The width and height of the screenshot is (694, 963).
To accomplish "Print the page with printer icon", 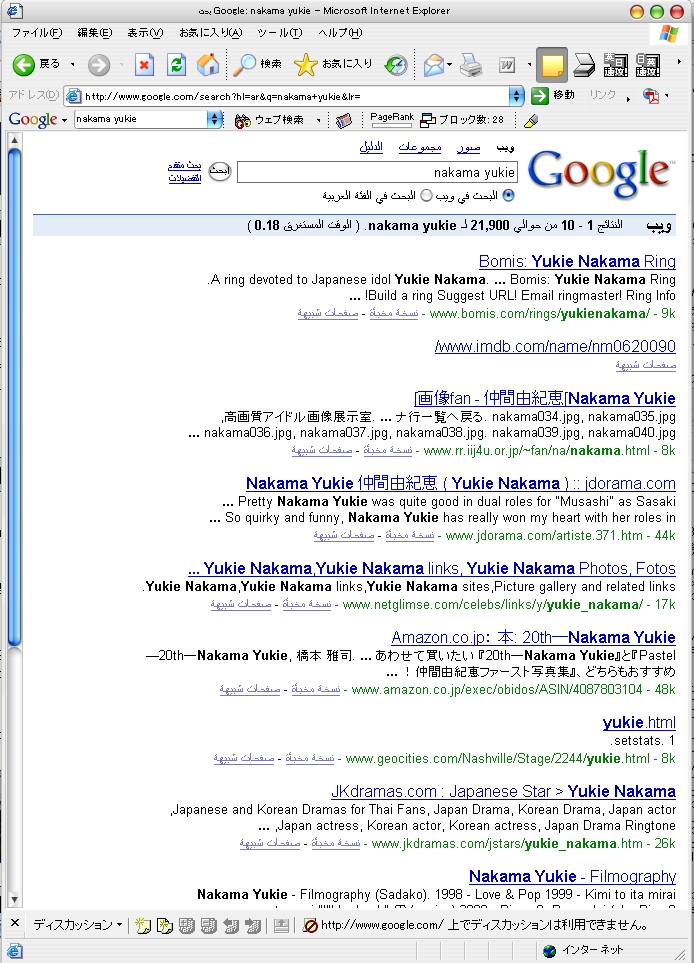I will (470, 65).
